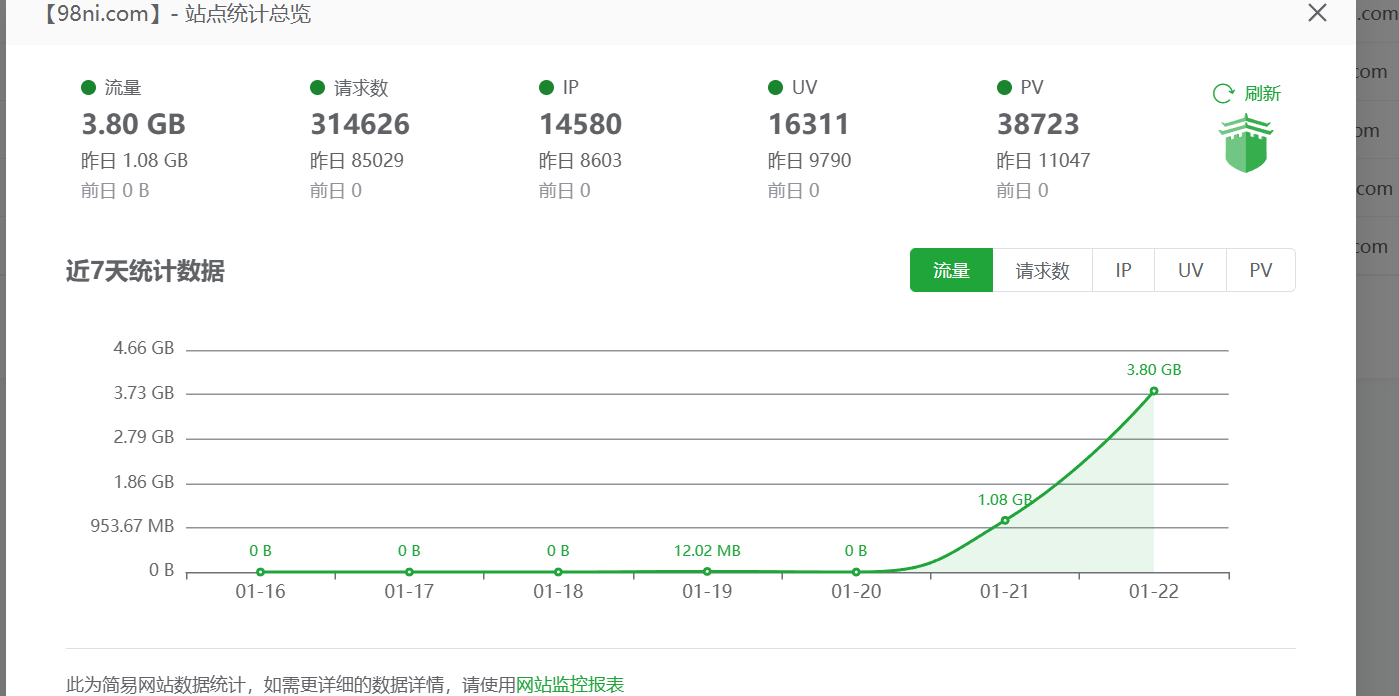
Task: Close the 站点统计总览 dialog
Action: pyautogui.click(x=1317, y=13)
